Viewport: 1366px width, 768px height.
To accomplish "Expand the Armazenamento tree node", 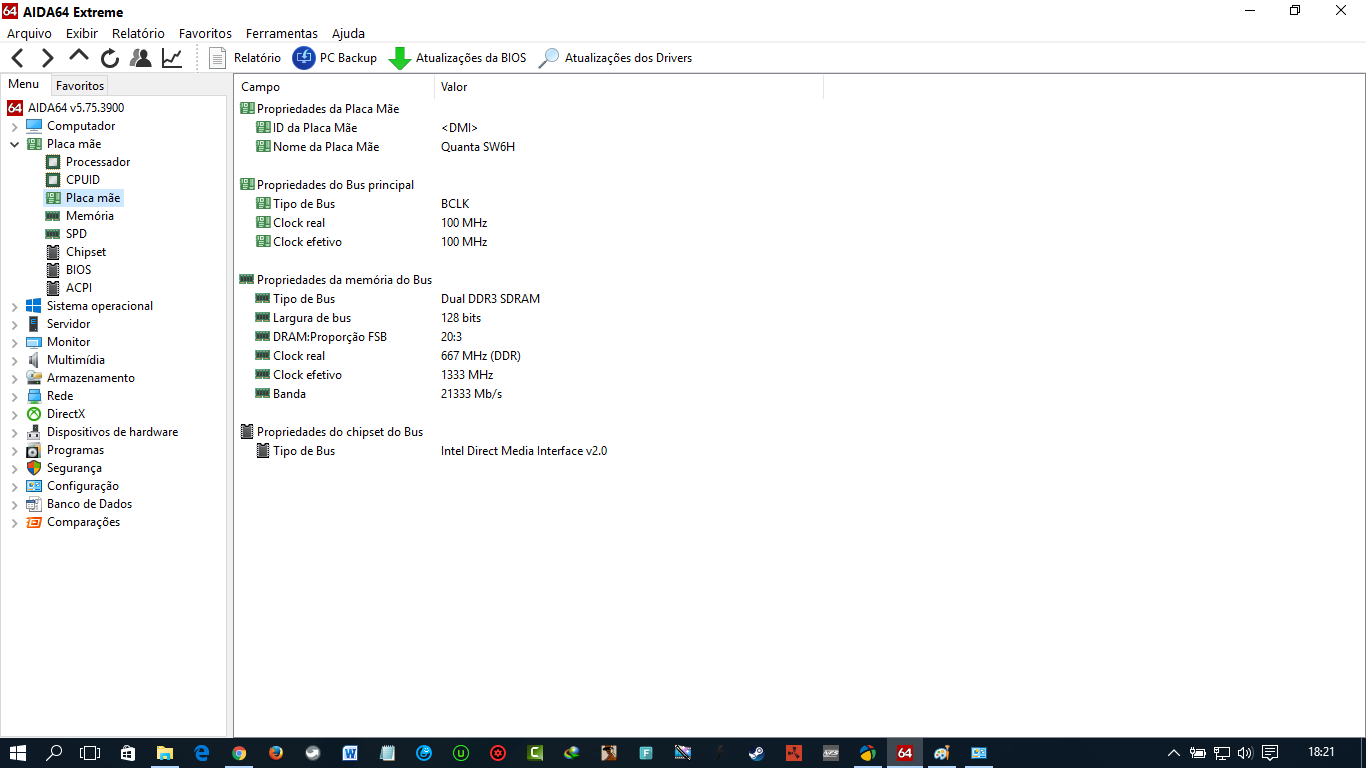I will point(14,378).
